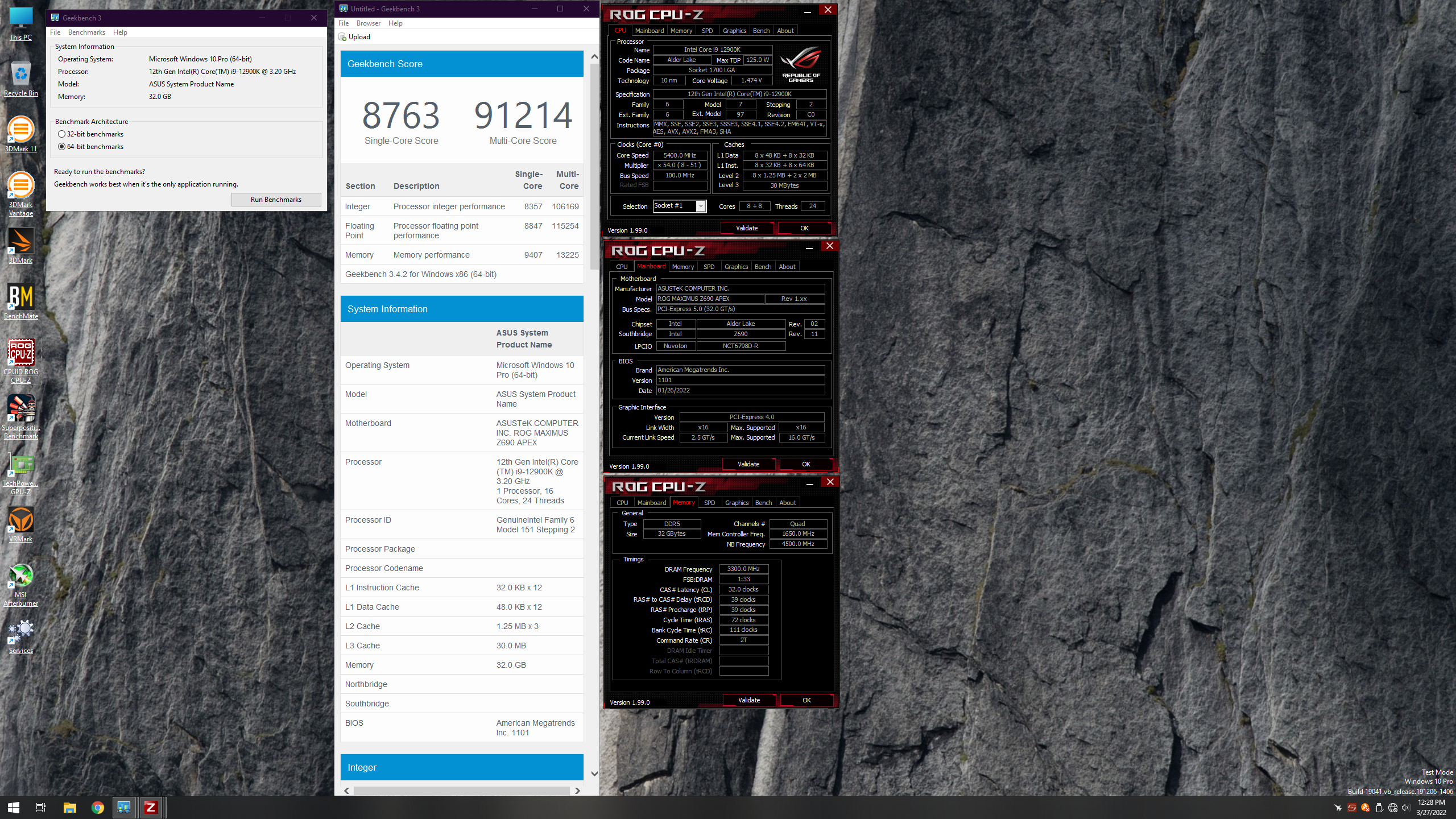The height and width of the screenshot is (819, 1456).
Task: Click the network icon in system tray
Action: click(1392, 808)
